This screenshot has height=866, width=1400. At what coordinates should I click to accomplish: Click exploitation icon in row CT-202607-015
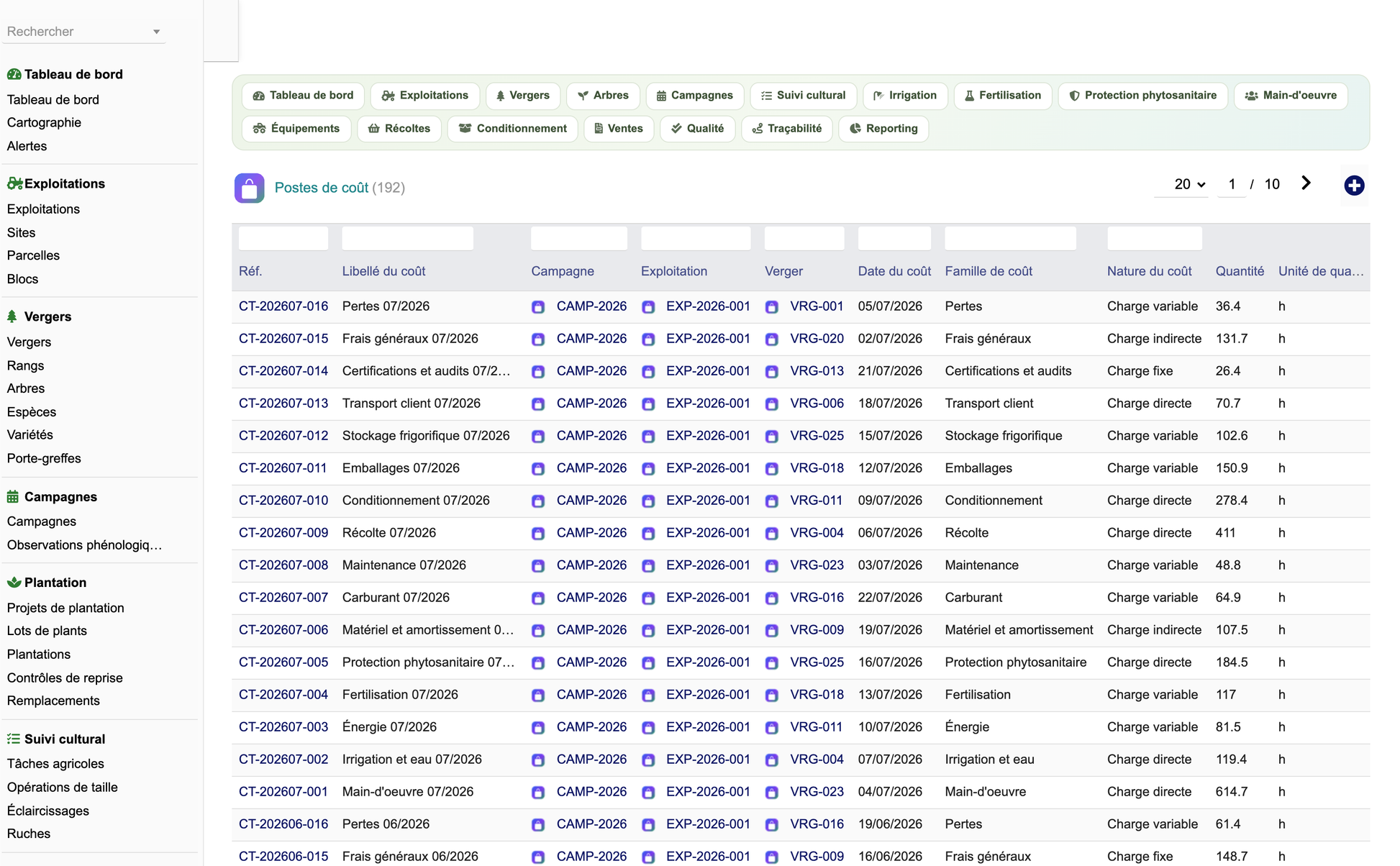pos(648,339)
